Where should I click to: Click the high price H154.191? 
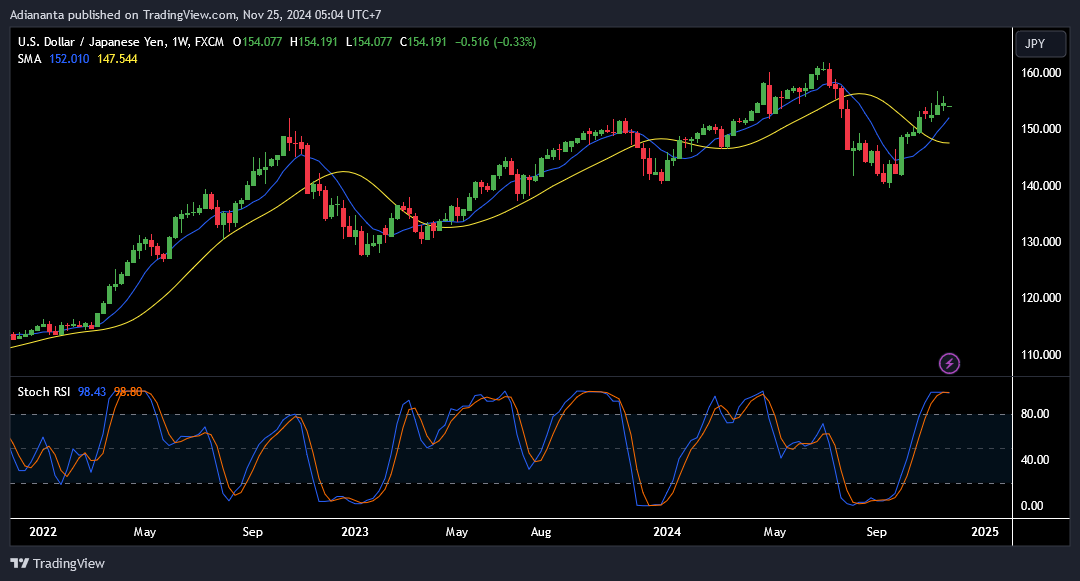(x=313, y=42)
